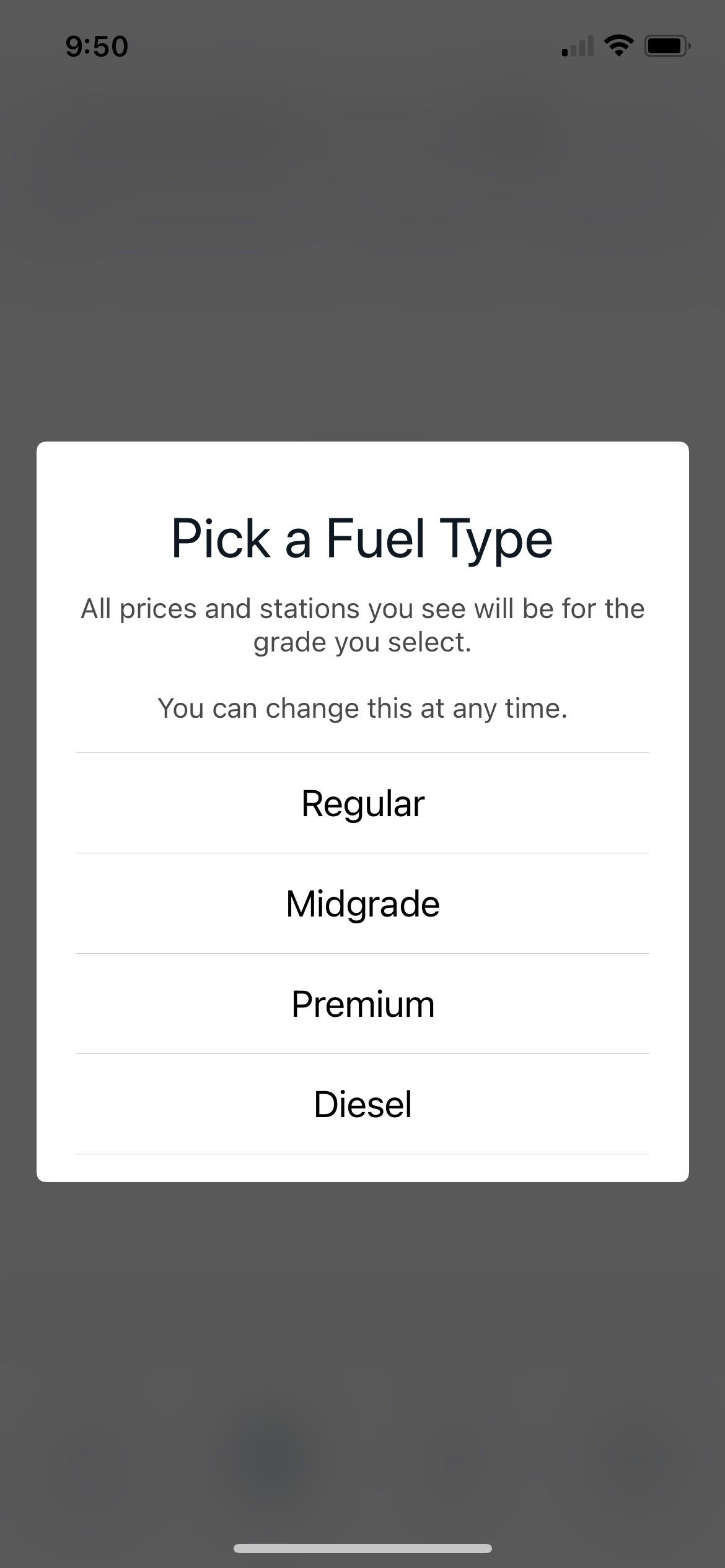
Task: Click "You can change this at any time" note
Action: coord(362,708)
